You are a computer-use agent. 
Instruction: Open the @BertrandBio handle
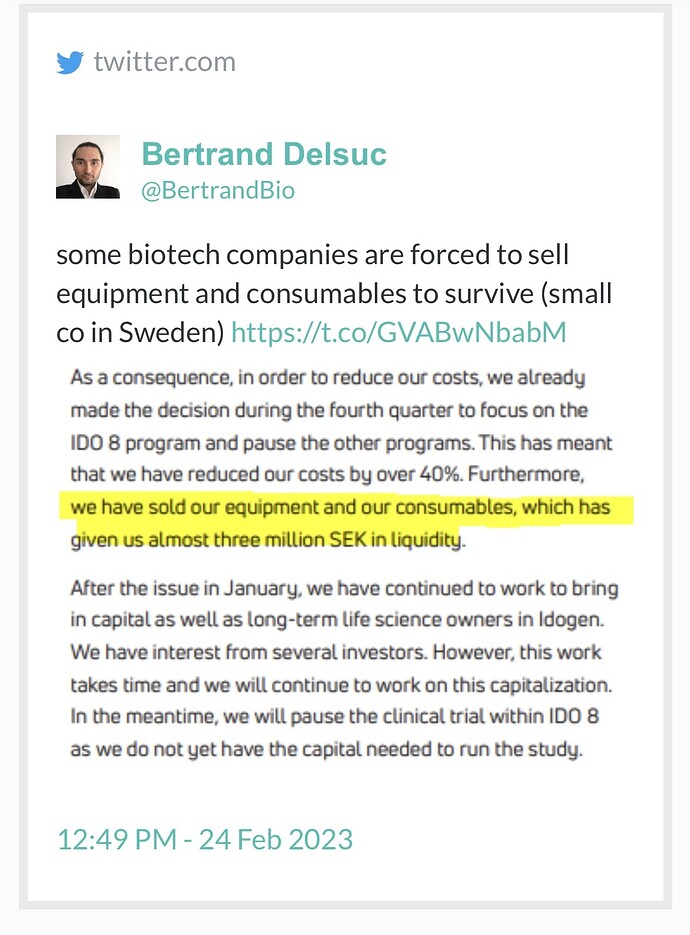click(x=218, y=190)
